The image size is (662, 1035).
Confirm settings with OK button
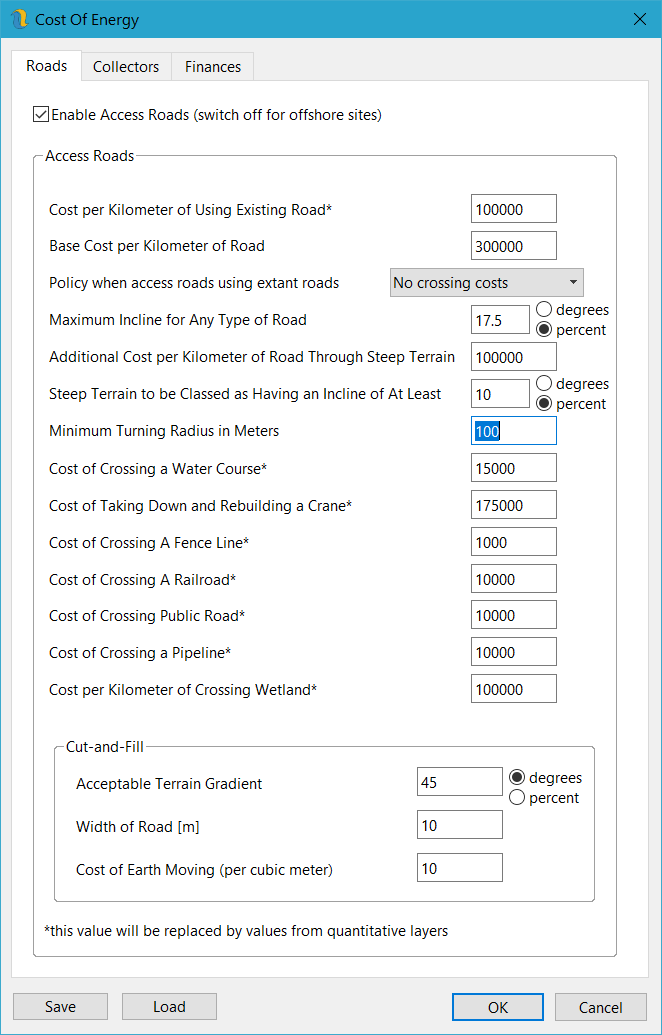coord(497,1007)
